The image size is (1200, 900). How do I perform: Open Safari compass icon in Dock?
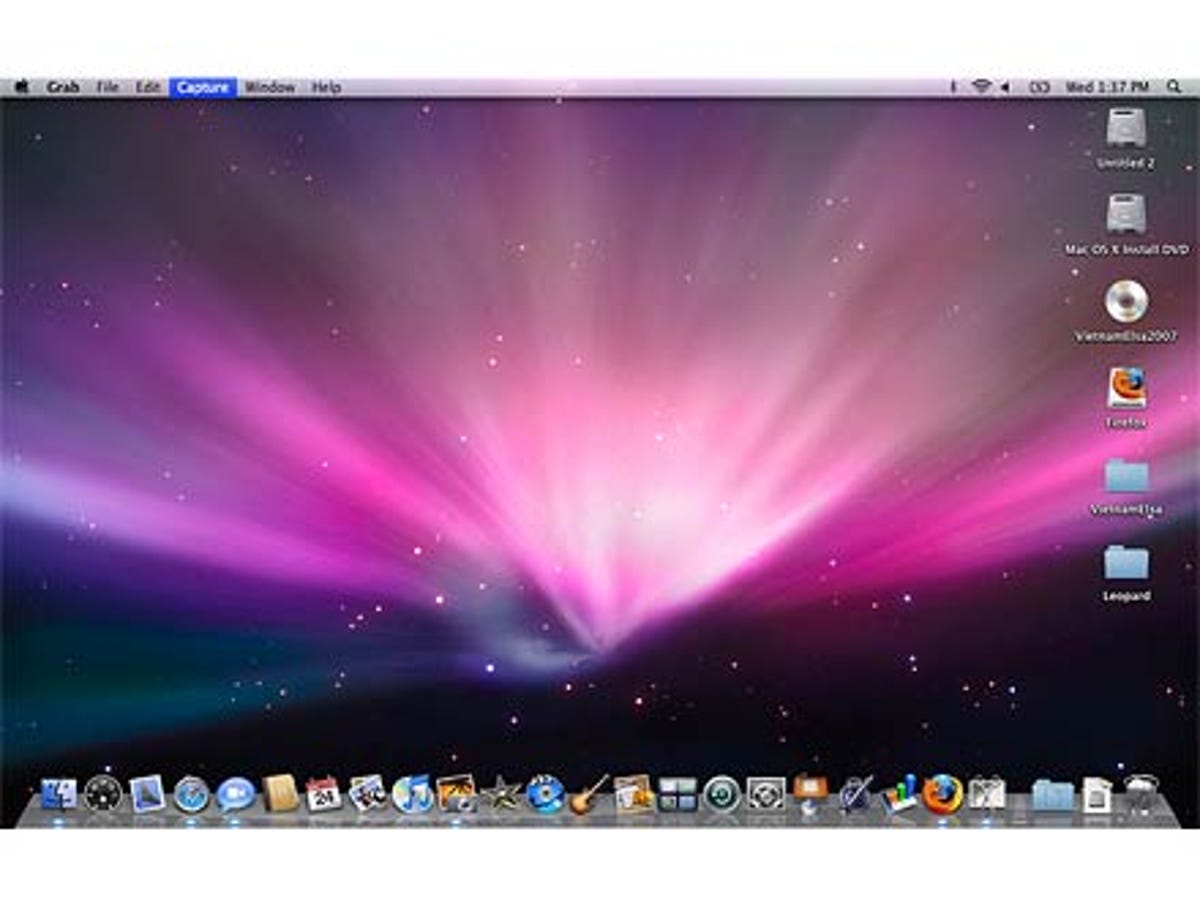(191, 794)
